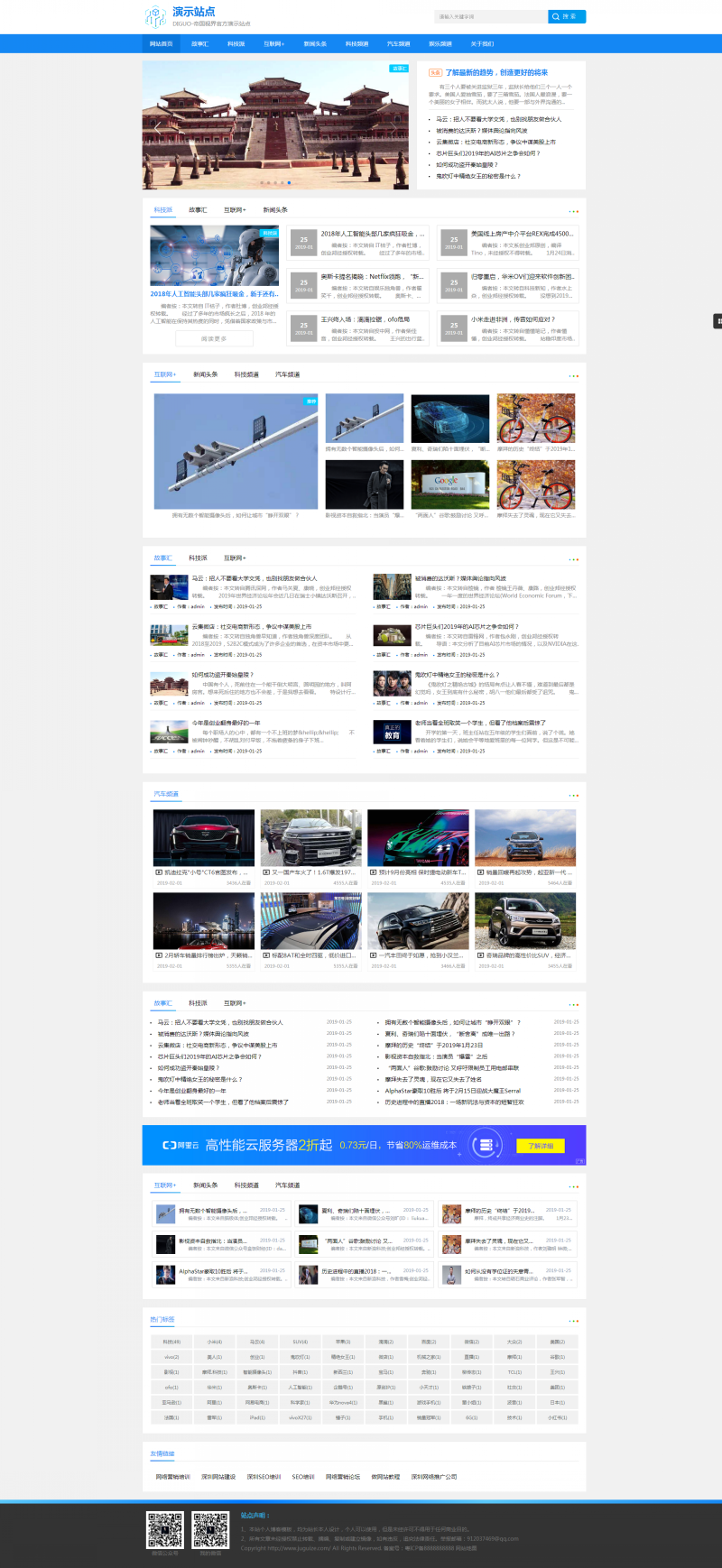
Task: Open 汽车频道 in the top navigation bar
Action: click(398, 43)
